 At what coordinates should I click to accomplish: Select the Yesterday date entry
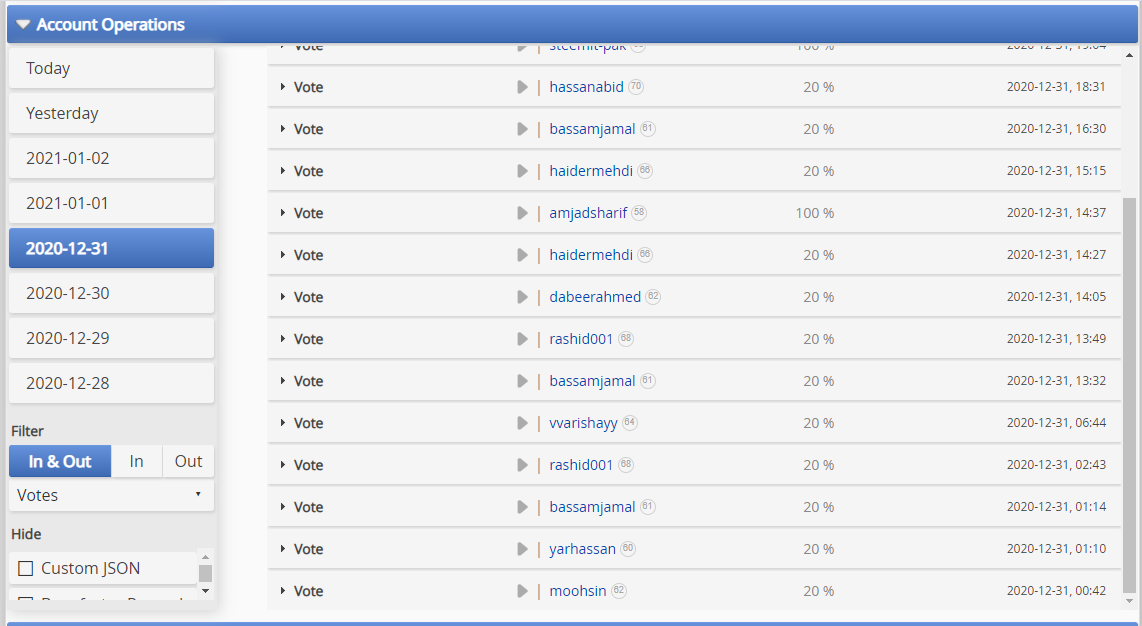pos(111,114)
